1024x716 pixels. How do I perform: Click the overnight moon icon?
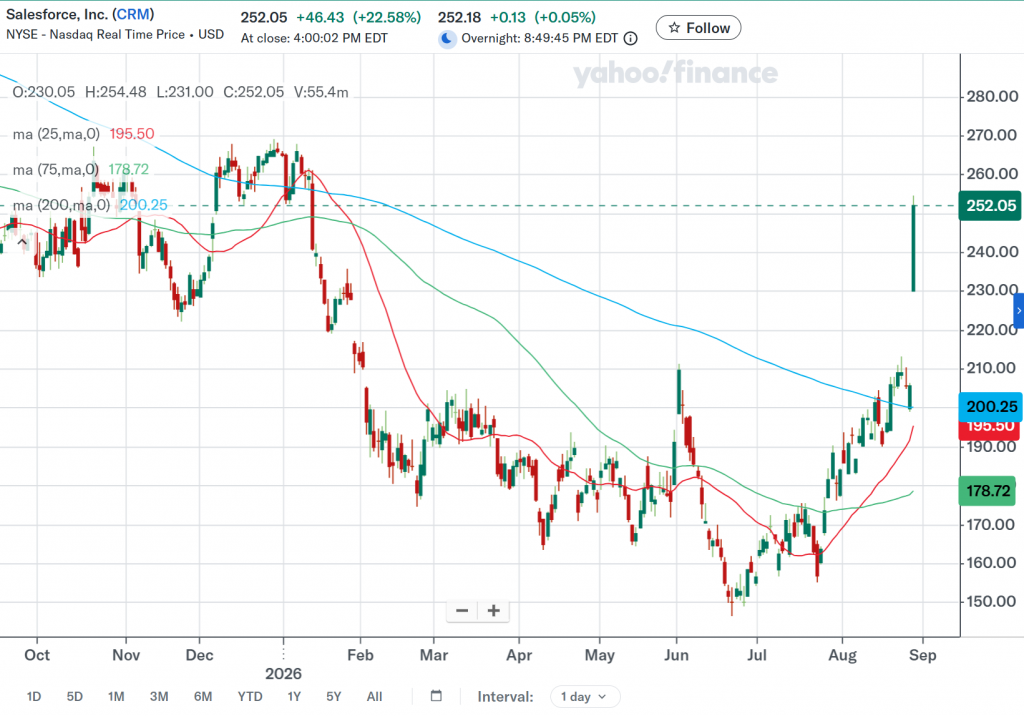(447, 39)
